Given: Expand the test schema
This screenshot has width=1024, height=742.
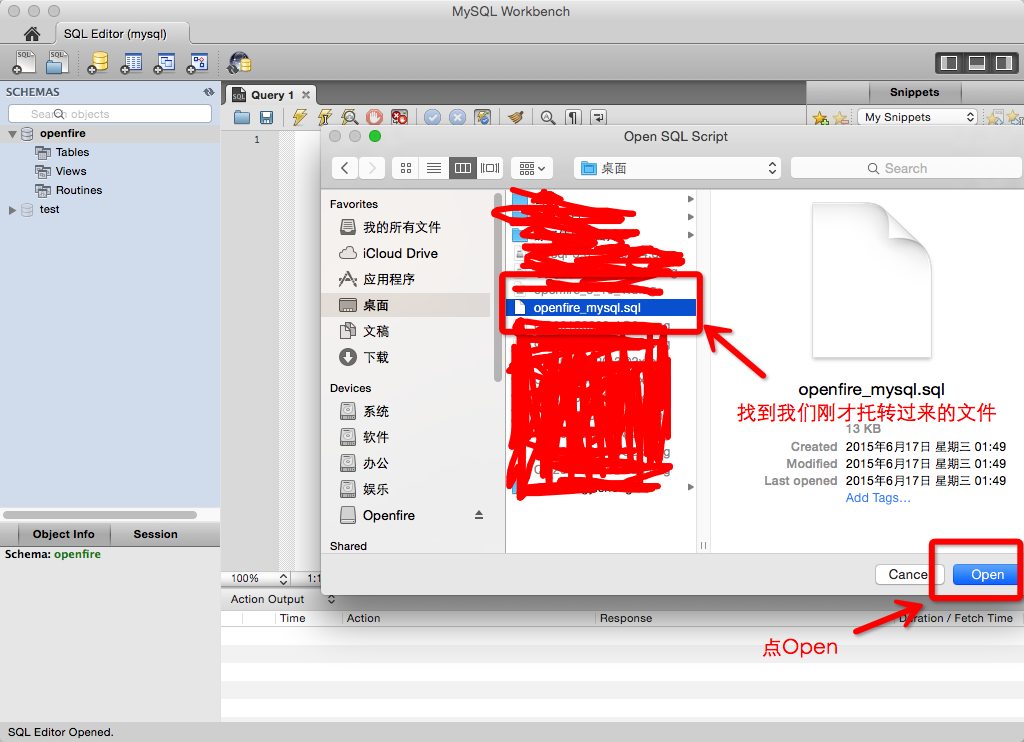Looking at the screenshot, I should coord(12,210).
